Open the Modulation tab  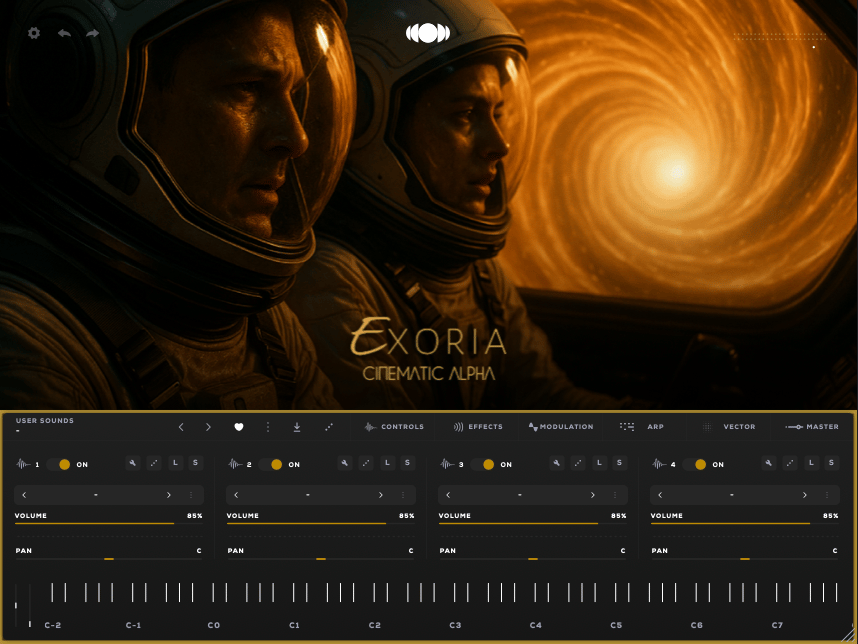(561, 427)
